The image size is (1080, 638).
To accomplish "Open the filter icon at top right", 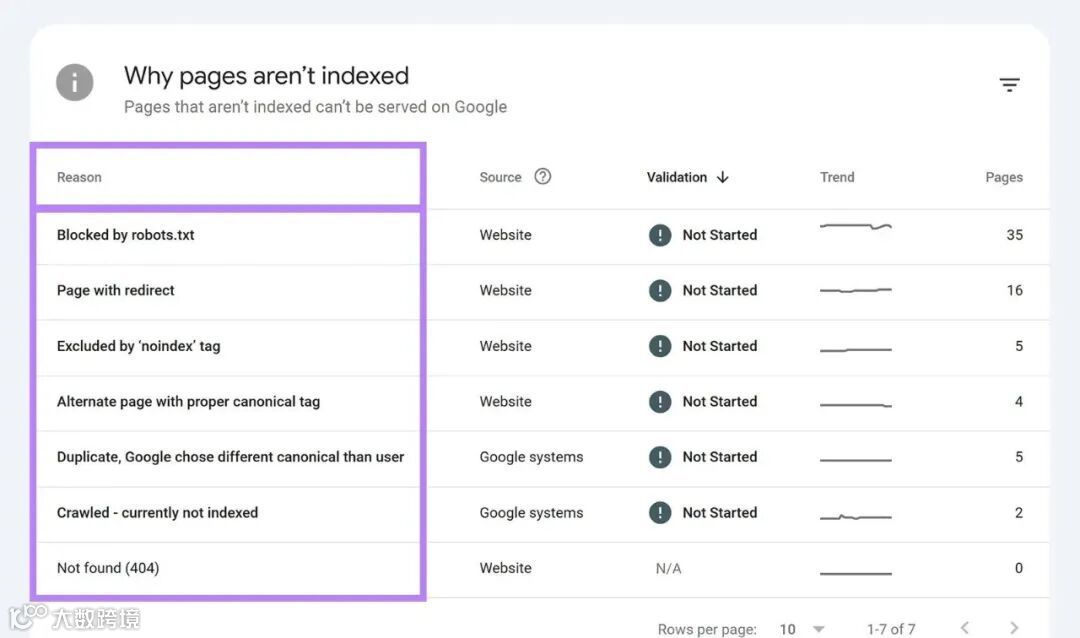I will click(1010, 86).
